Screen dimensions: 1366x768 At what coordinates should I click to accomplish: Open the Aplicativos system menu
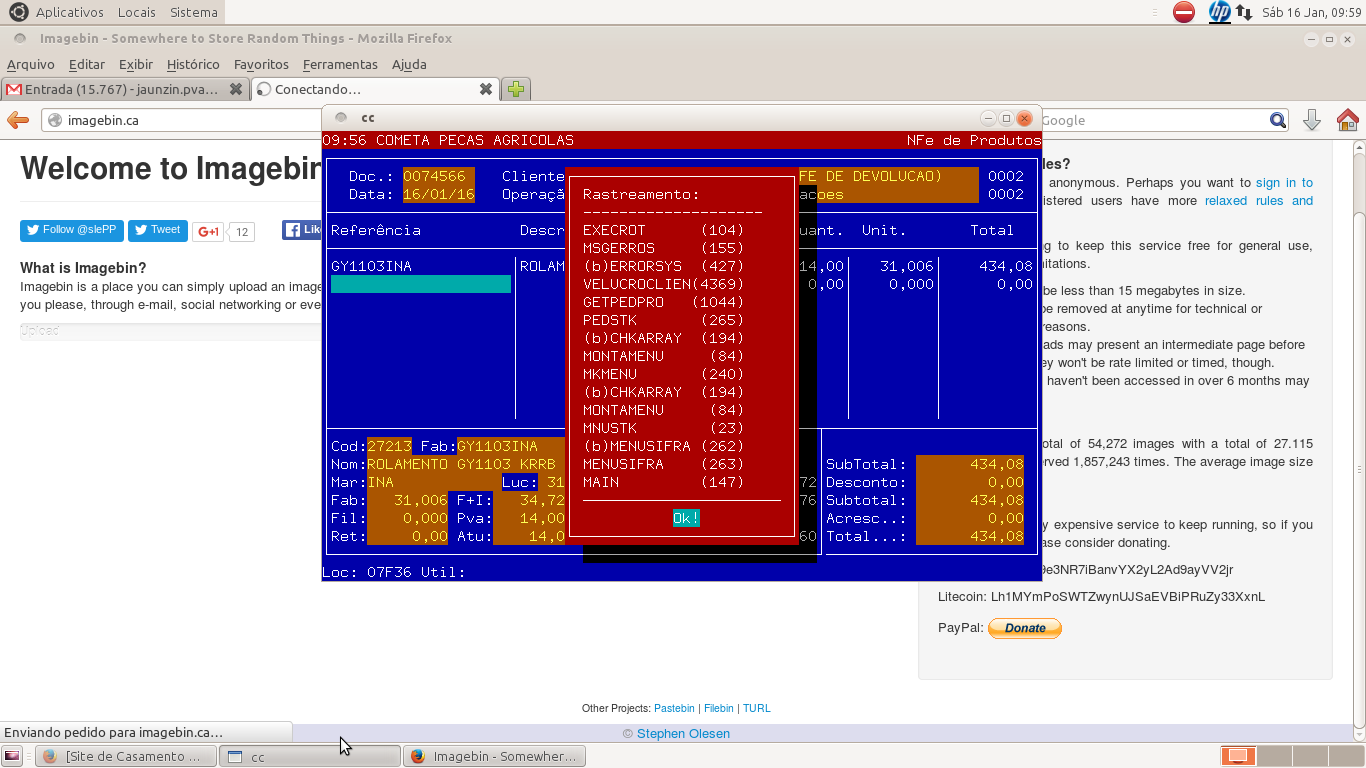(x=70, y=12)
